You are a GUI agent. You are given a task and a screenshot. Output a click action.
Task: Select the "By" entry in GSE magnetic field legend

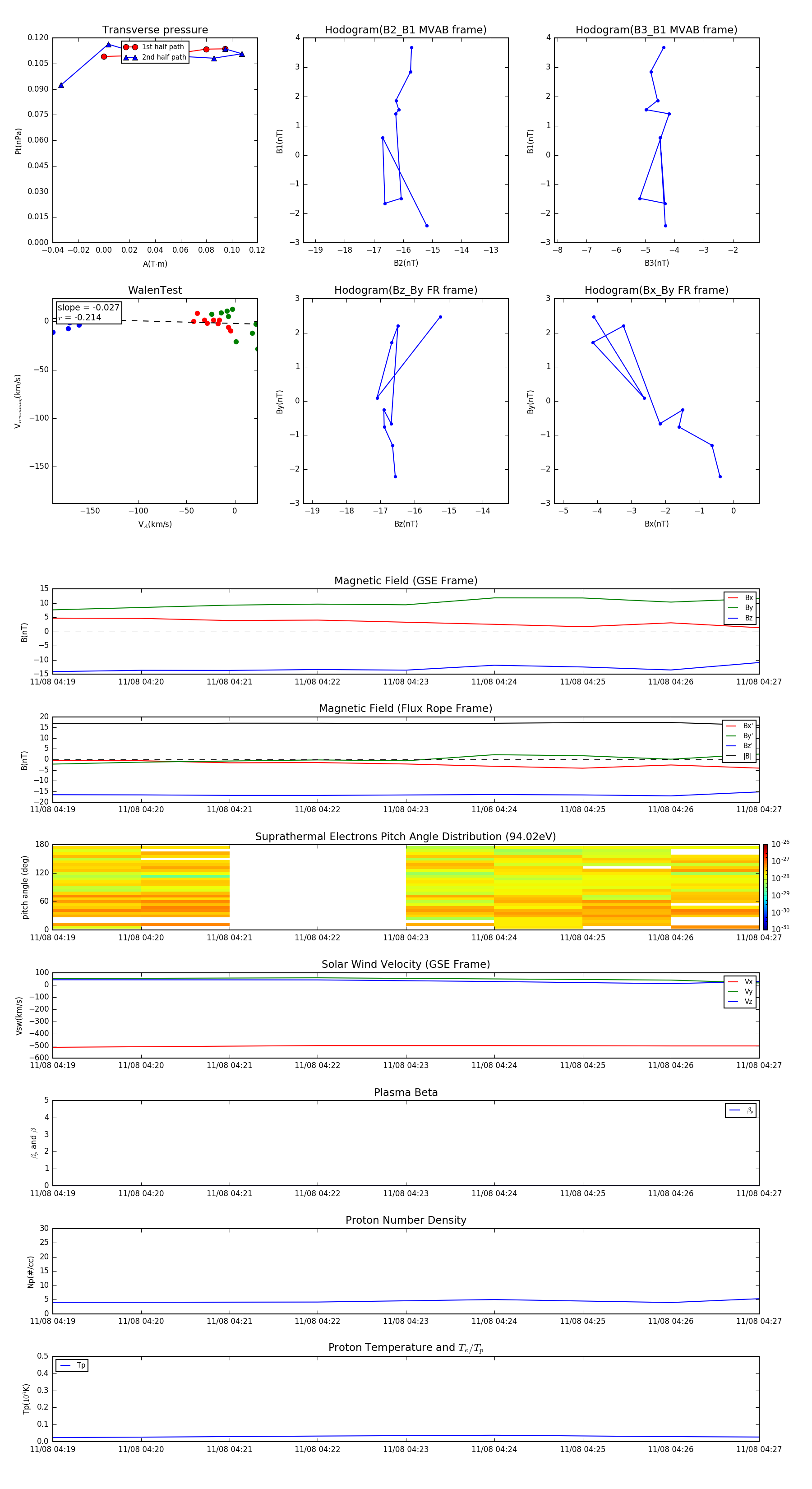(740, 608)
